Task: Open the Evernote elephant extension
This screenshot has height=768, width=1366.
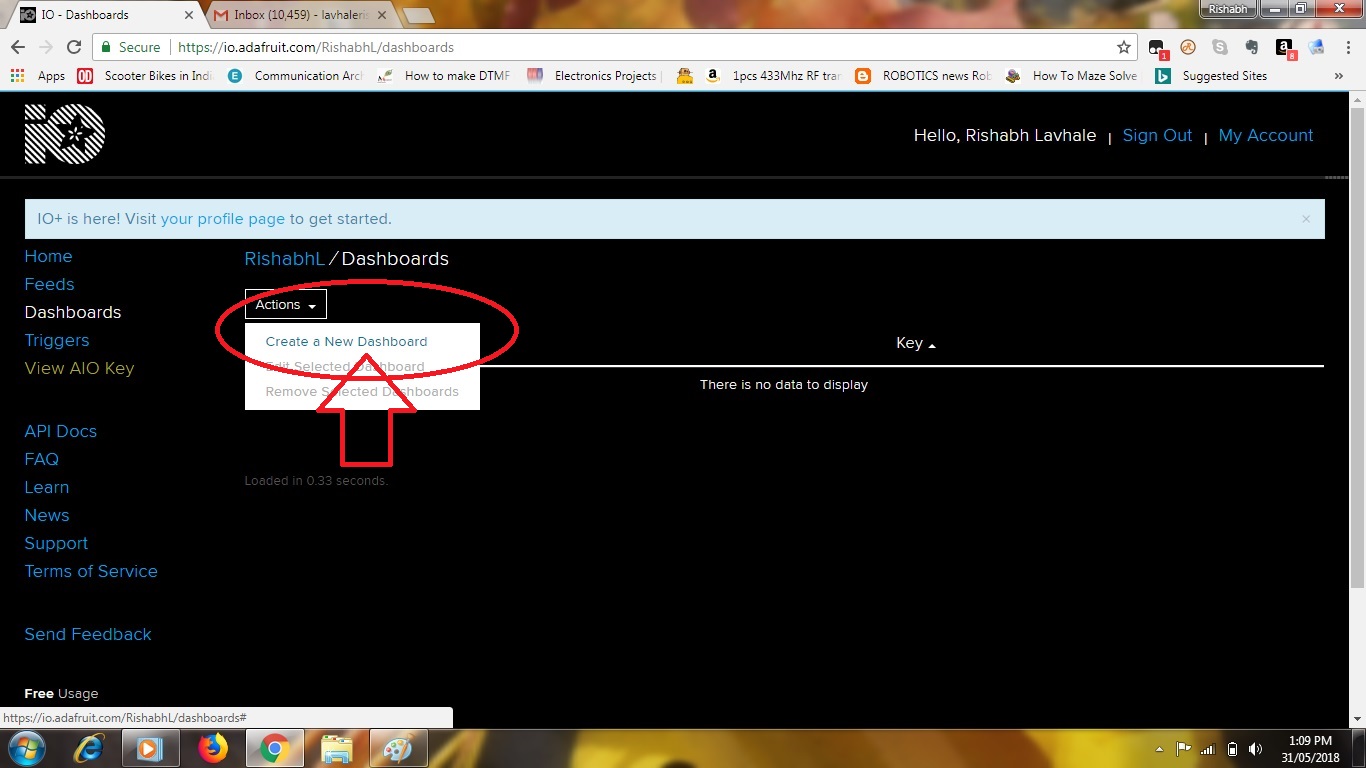Action: click(x=1252, y=47)
